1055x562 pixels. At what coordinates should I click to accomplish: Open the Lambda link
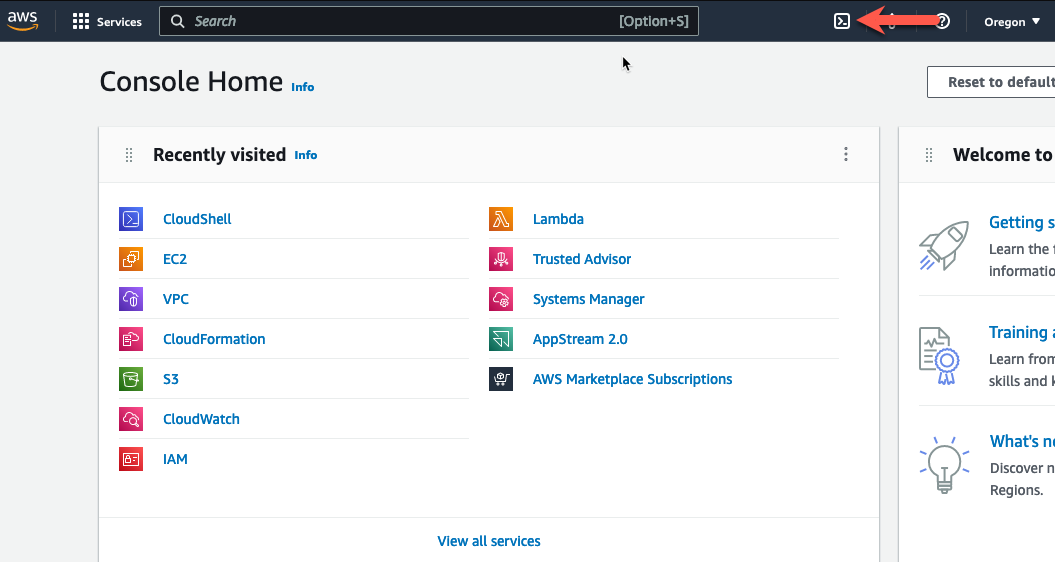click(x=558, y=219)
